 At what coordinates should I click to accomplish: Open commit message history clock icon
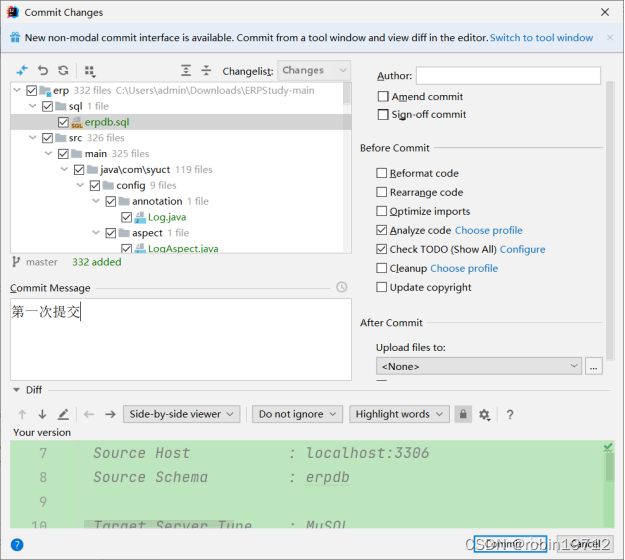342,287
